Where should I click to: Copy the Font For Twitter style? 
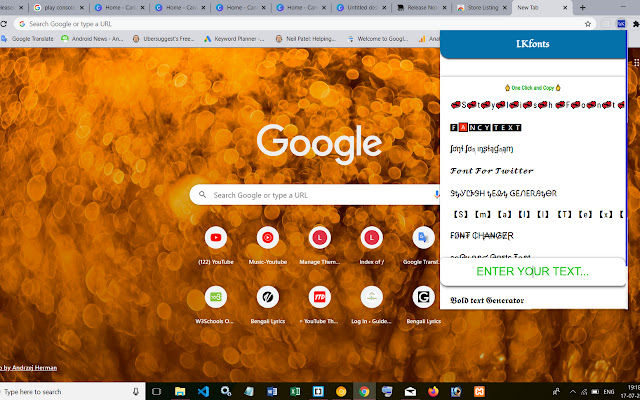492,171
